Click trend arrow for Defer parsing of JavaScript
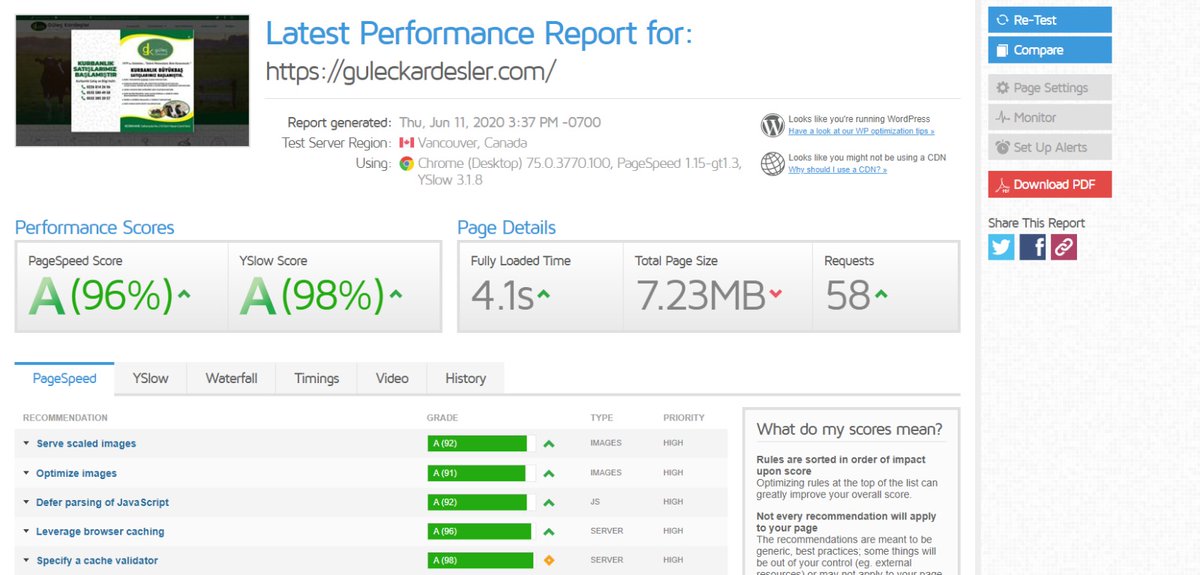 549,503
